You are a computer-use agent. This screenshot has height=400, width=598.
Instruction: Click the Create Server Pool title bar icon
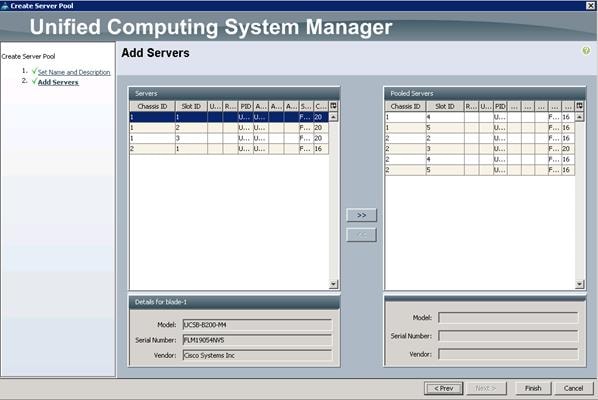tap(5, 6)
